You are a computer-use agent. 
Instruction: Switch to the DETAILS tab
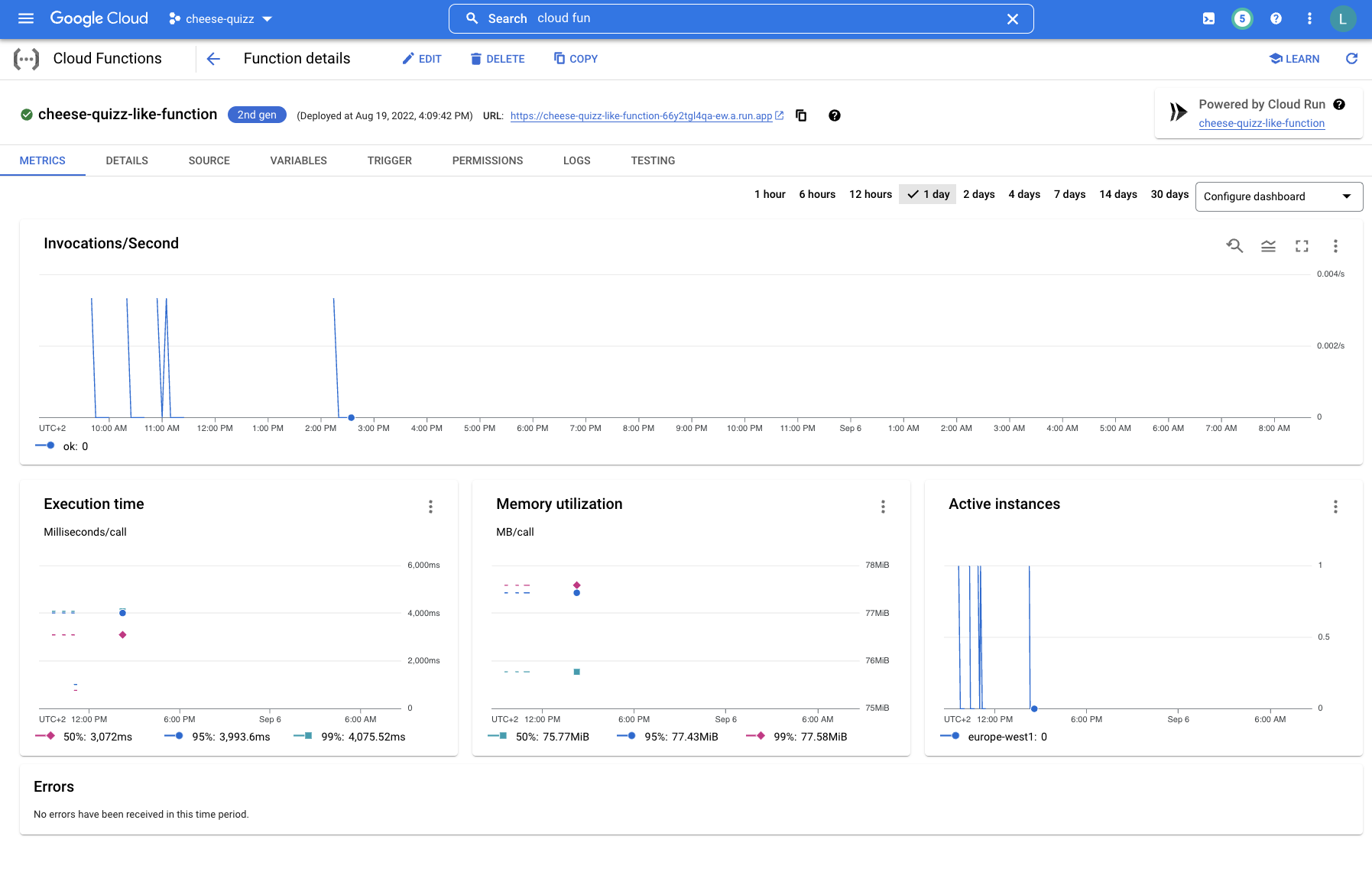click(127, 160)
